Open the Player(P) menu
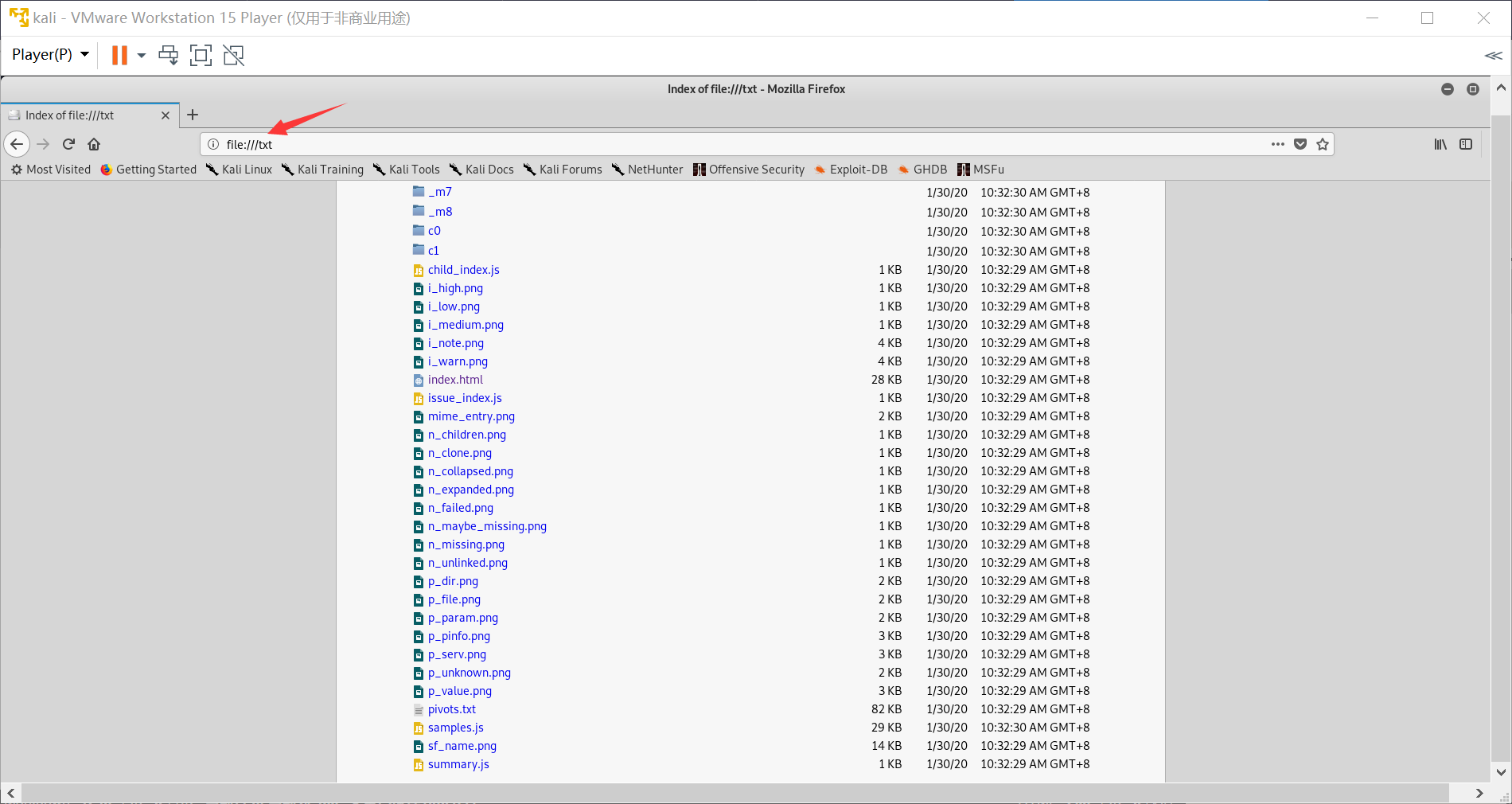This screenshot has width=1512, height=804. point(50,54)
